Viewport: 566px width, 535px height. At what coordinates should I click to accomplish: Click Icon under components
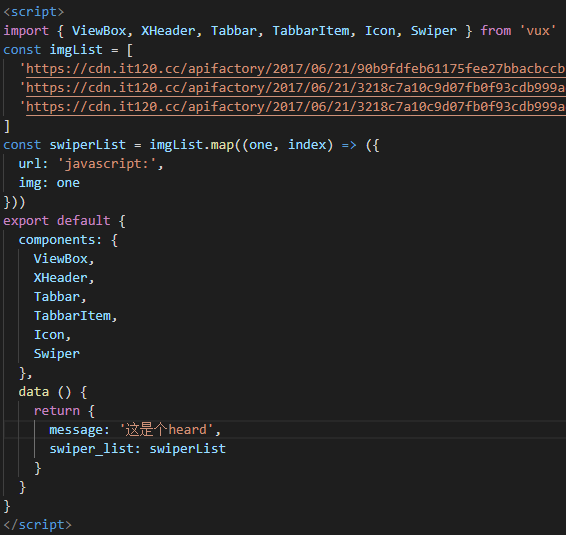[x=49, y=335]
